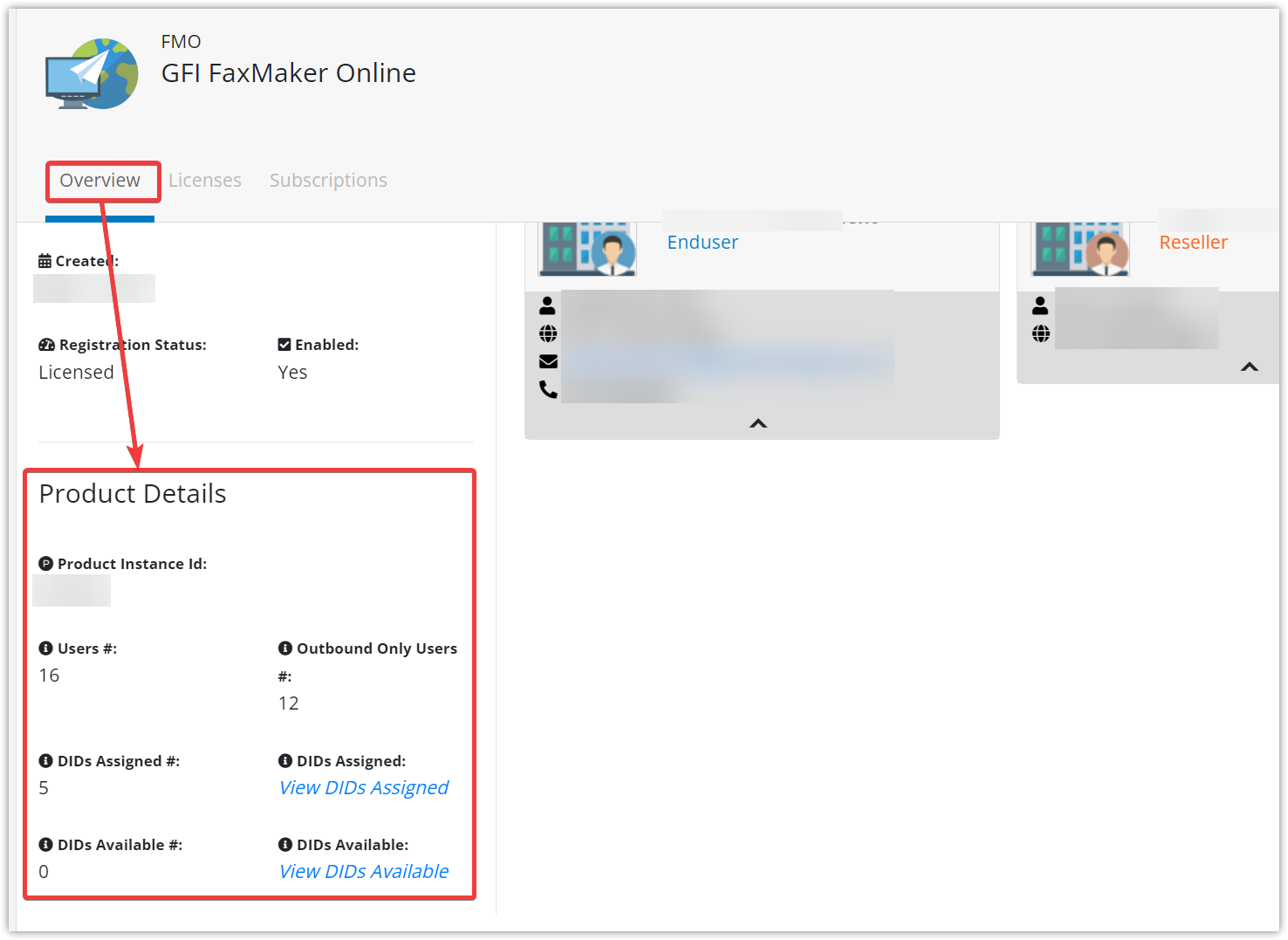Click the calendar icon beside Created
This screenshot has height=940, width=1288.
[45, 261]
